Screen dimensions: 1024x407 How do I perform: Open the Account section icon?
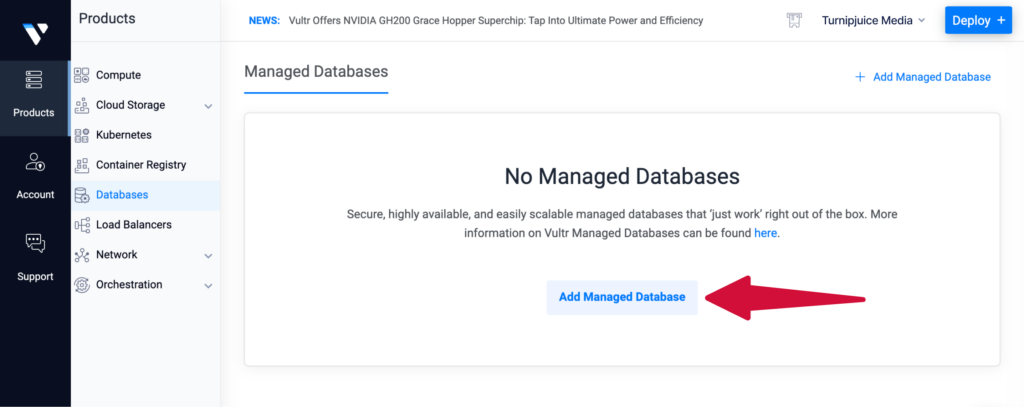35,163
